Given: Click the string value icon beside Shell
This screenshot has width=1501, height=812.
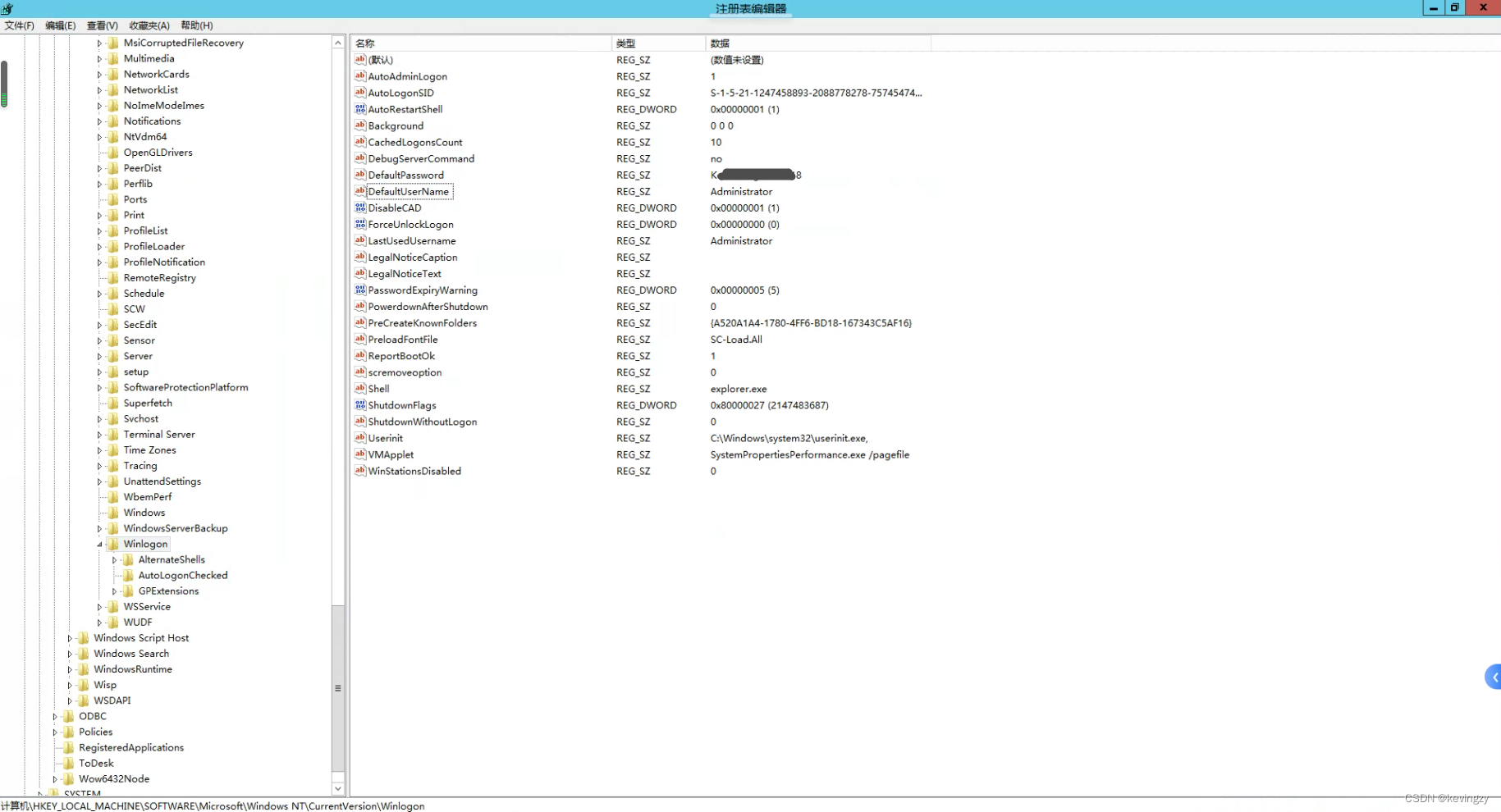Looking at the screenshot, I should [359, 389].
